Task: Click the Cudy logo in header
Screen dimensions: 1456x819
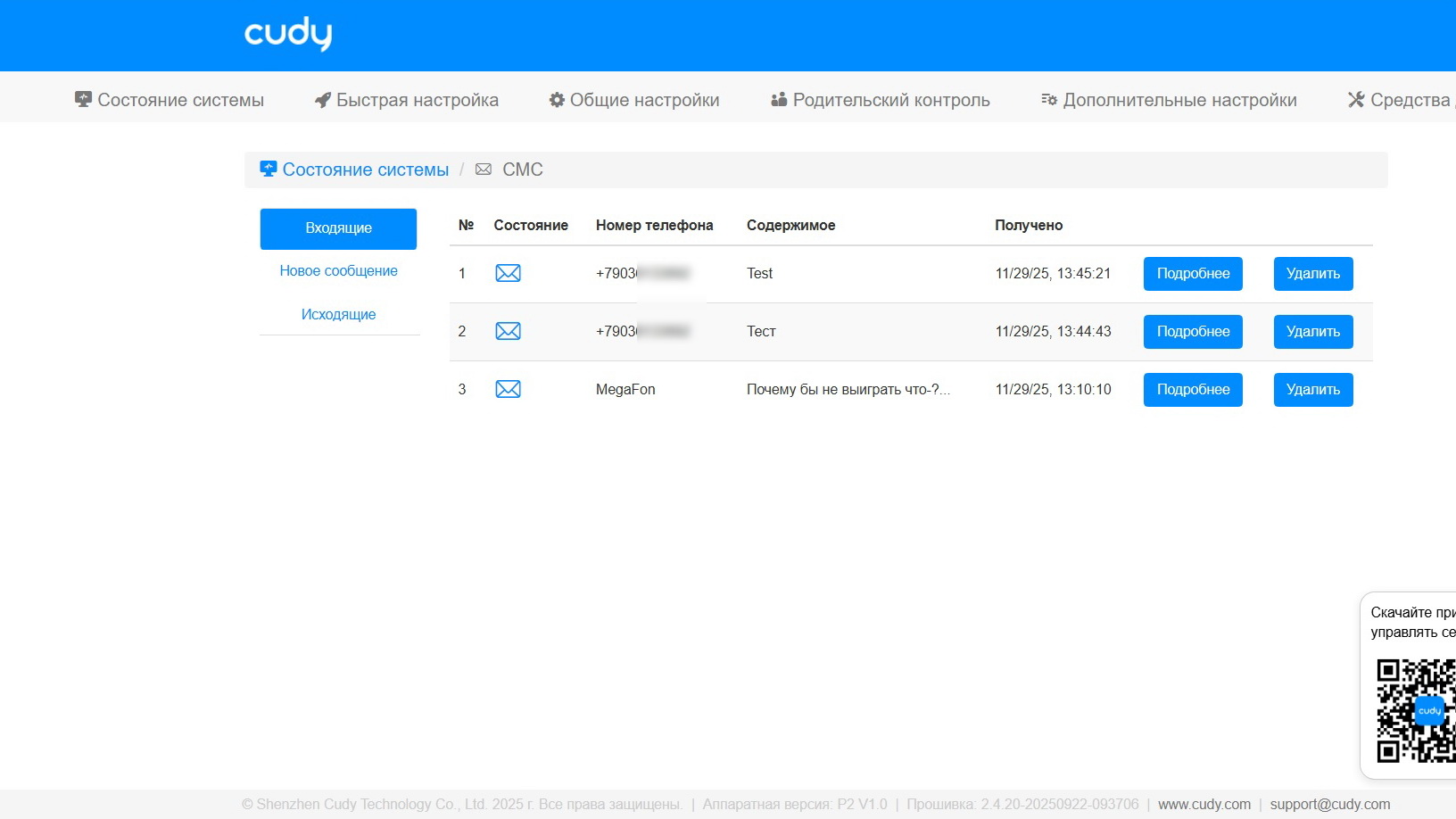Action: pos(287,34)
